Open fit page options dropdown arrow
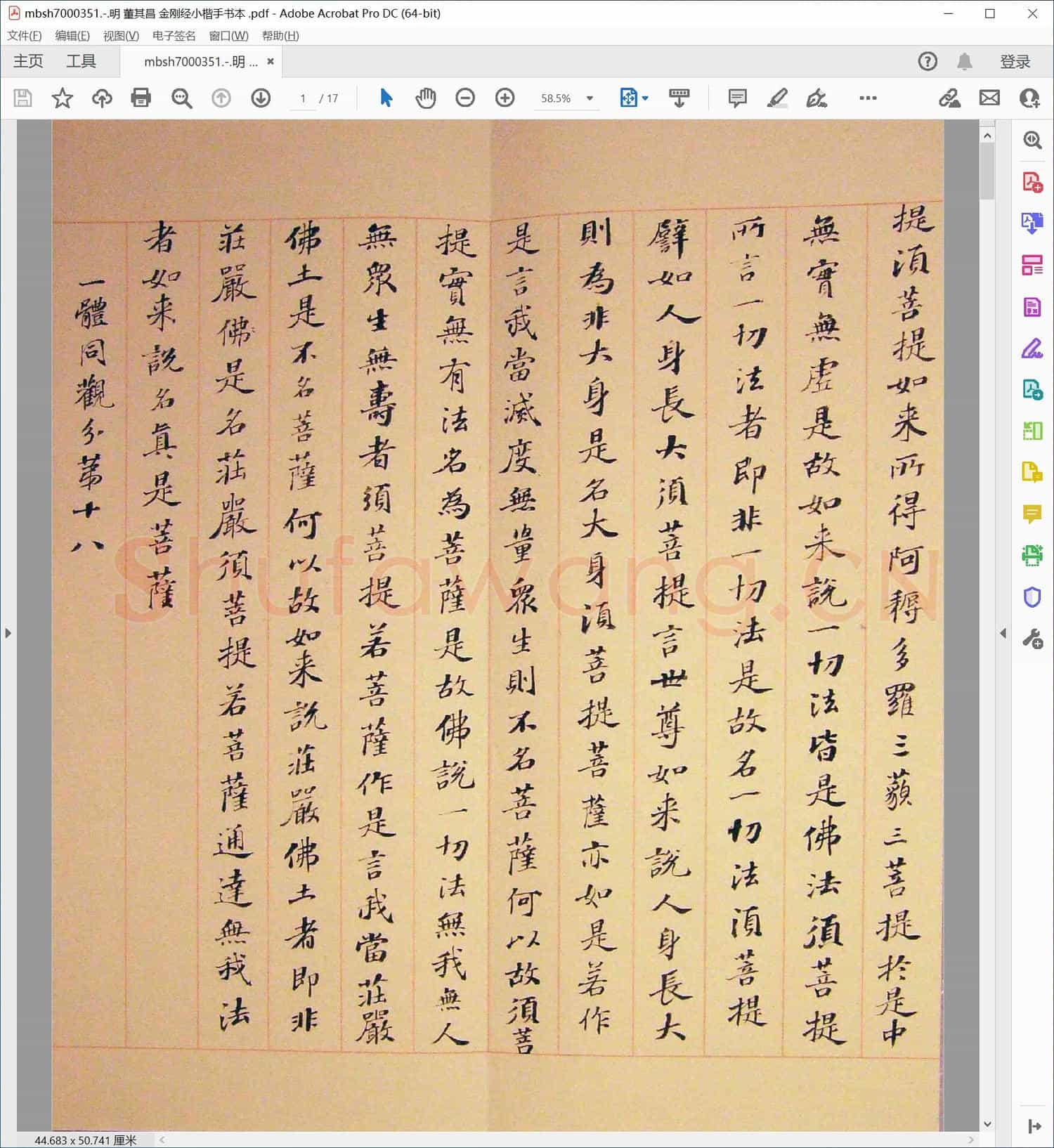Viewport: 1054px width, 1148px height. 645,98
